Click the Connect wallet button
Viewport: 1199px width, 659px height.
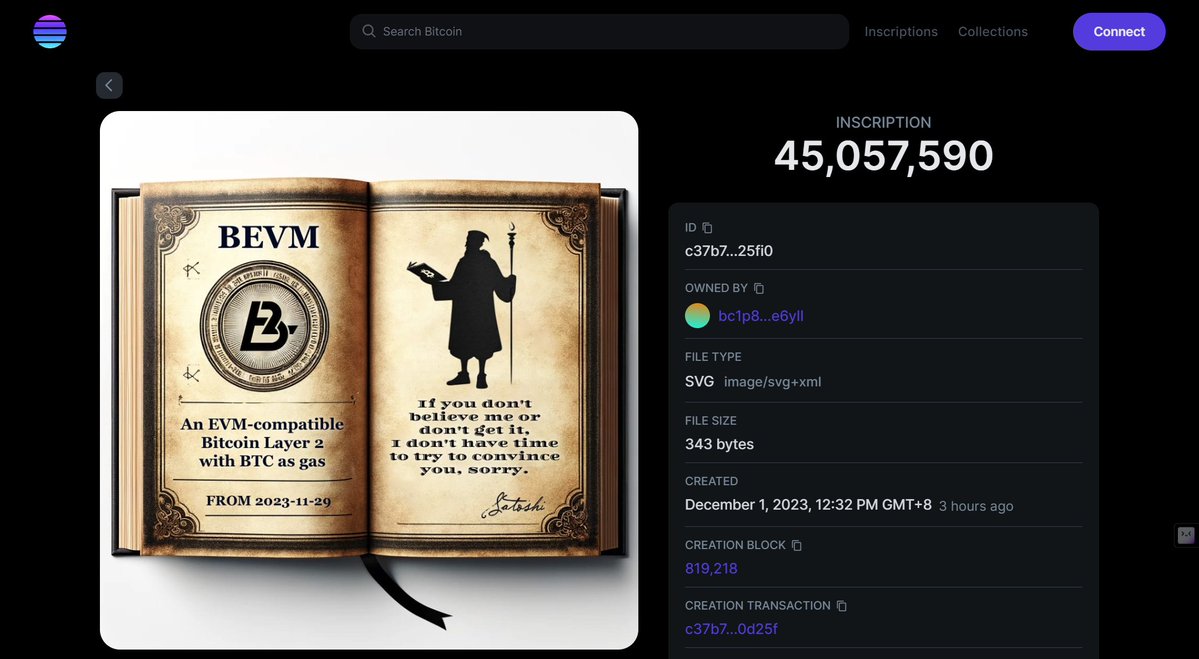pos(1119,31)
